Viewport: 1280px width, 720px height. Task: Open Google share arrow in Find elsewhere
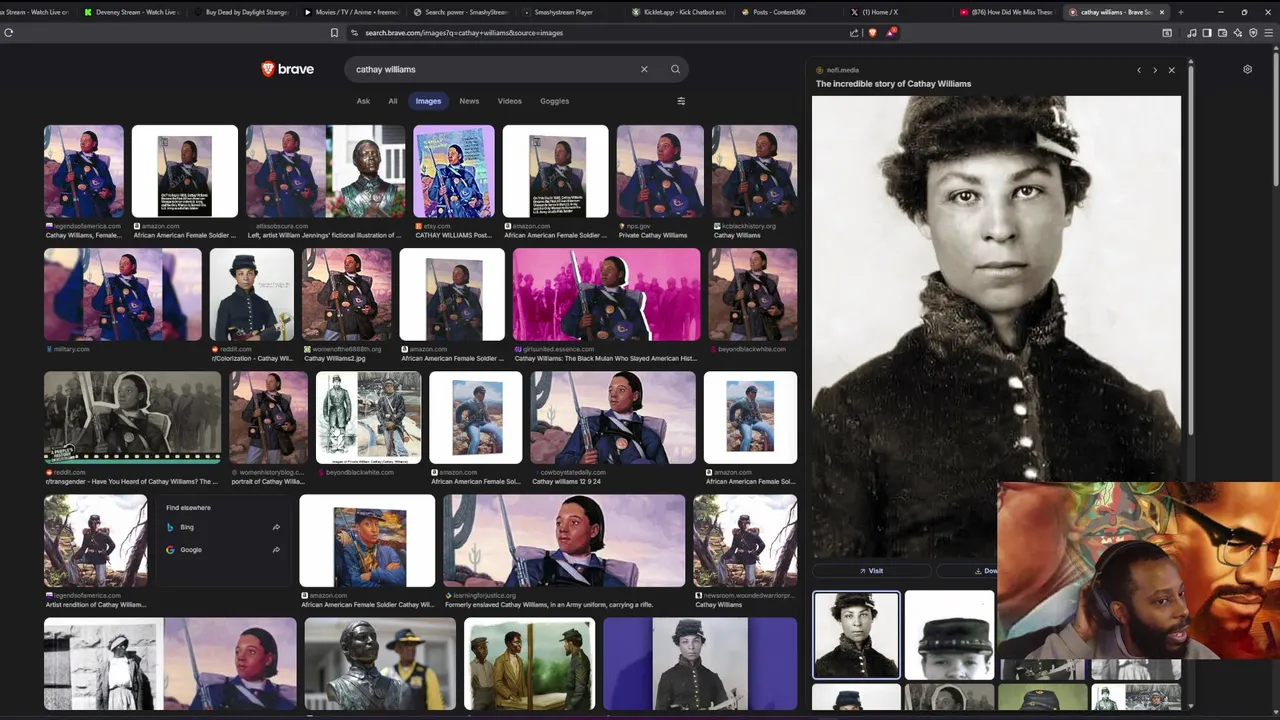tap(276, 549)
